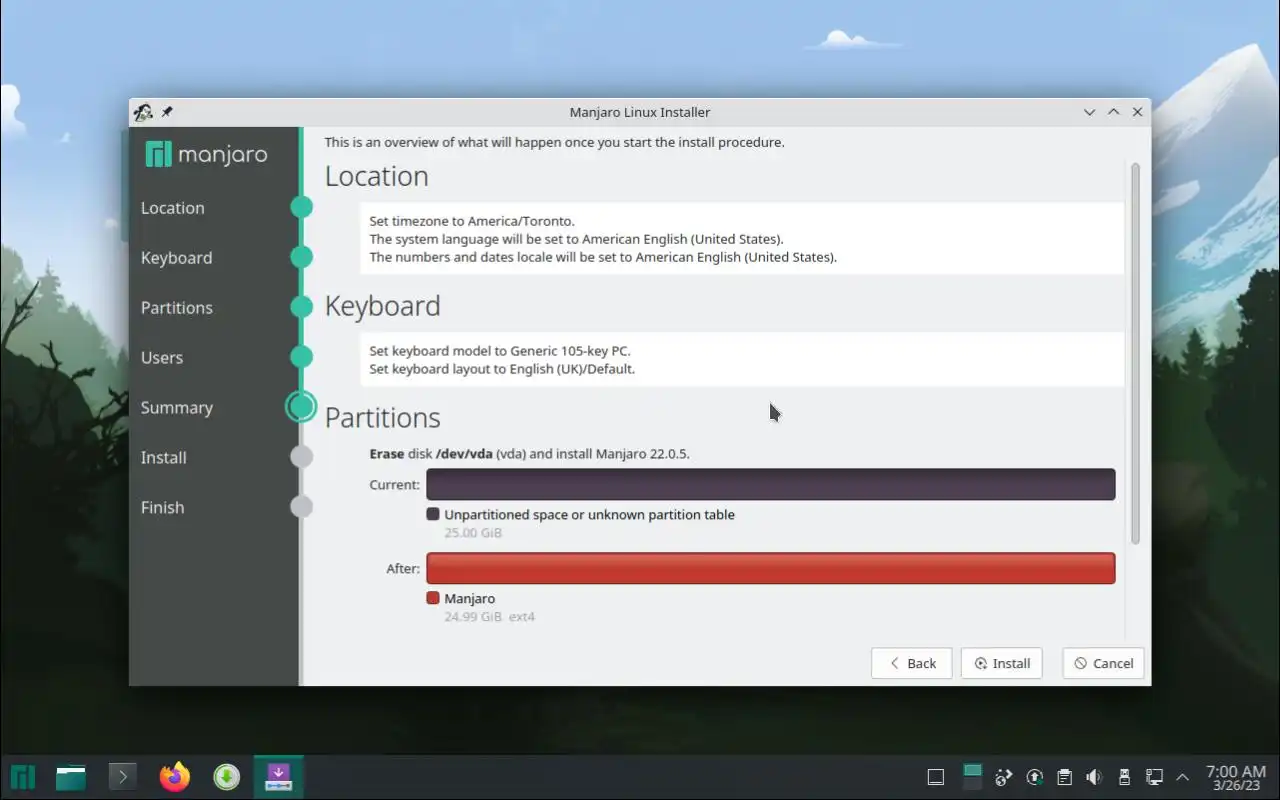Click the summary vertical scrollbar
Viewport: 1280px width, 800px height.
coord(1135,354)
